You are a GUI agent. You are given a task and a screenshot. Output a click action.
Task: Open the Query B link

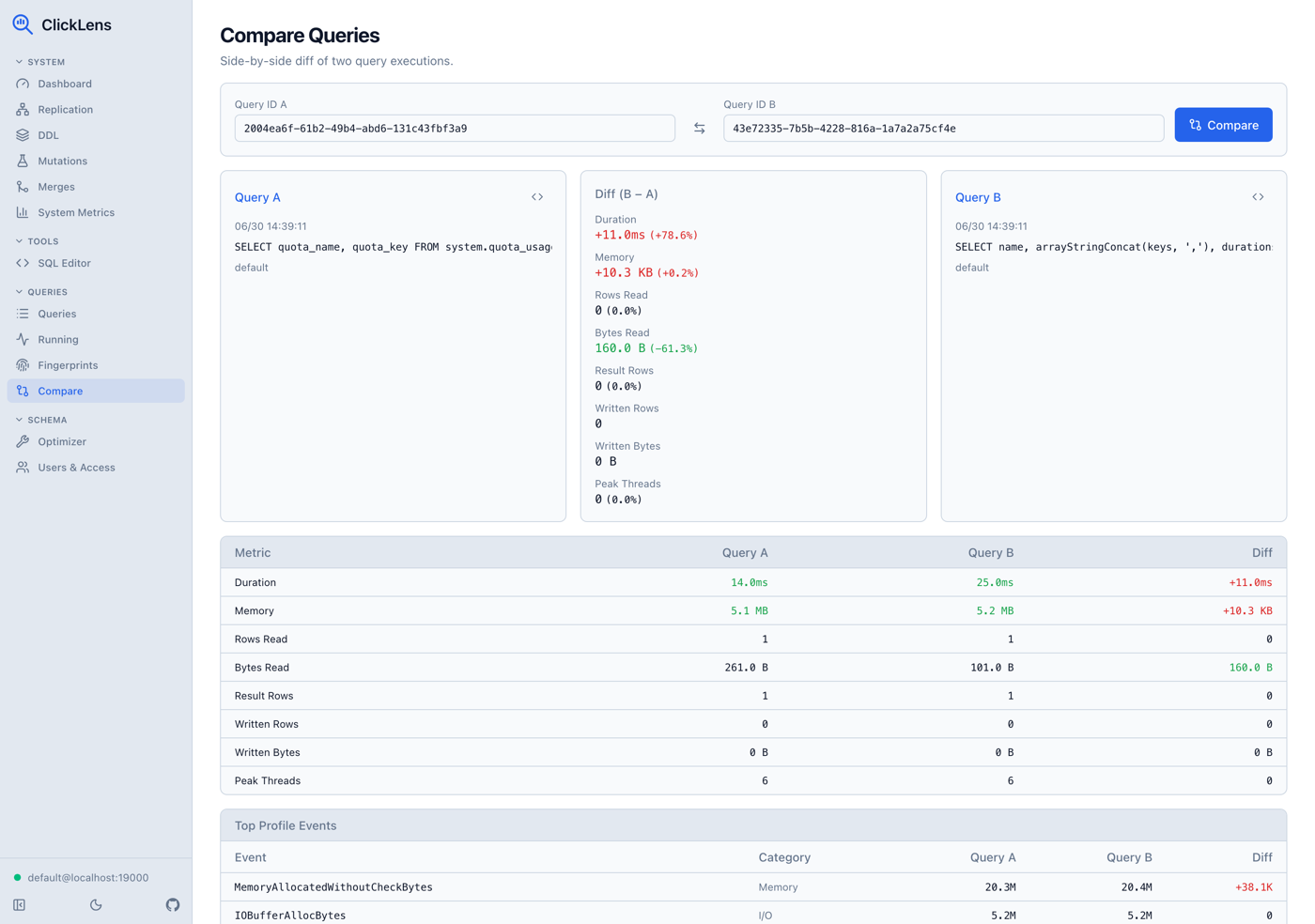tap(978, 197)
